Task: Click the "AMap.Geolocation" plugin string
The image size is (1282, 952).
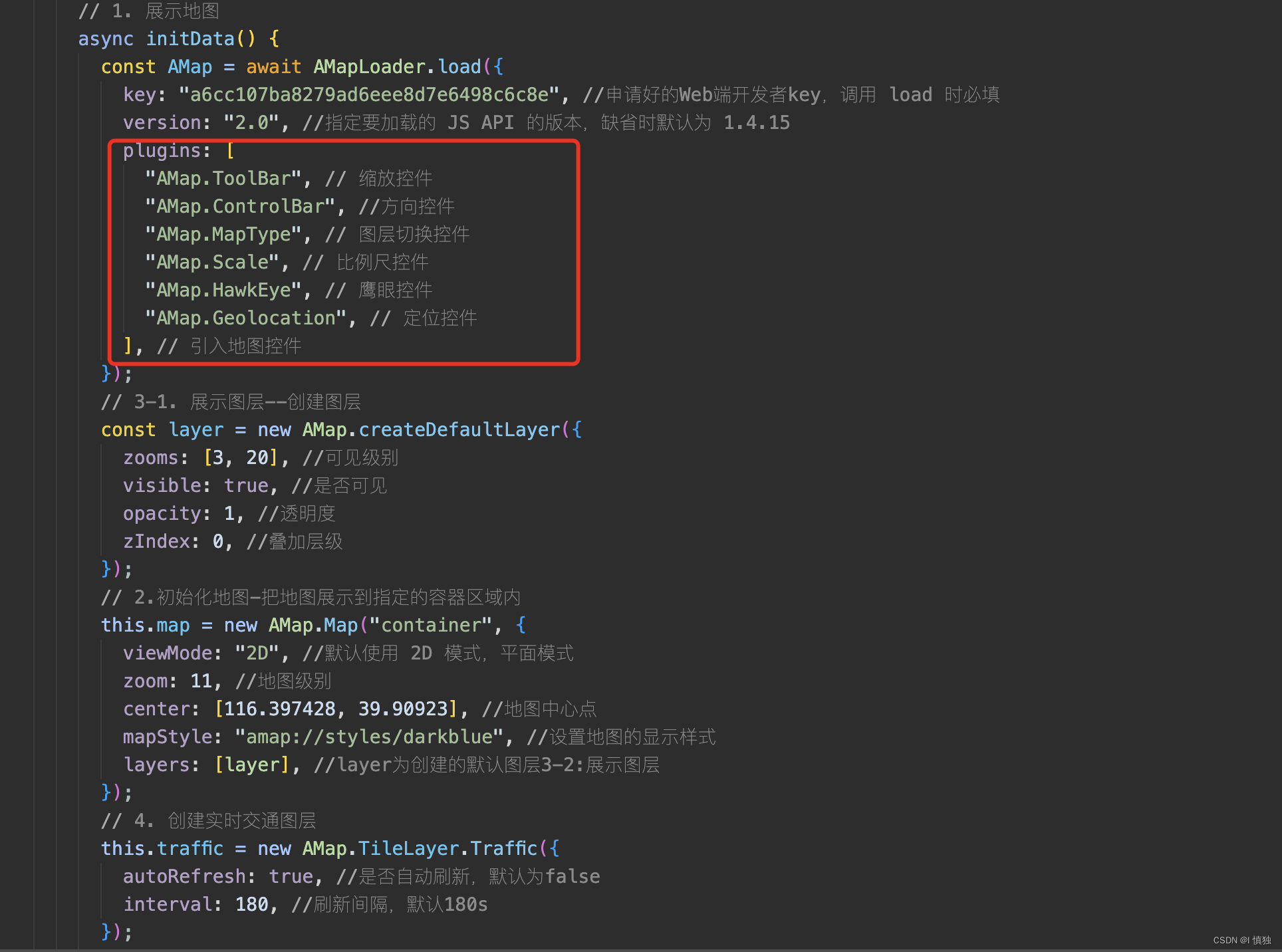Action: tap(245, 318)
